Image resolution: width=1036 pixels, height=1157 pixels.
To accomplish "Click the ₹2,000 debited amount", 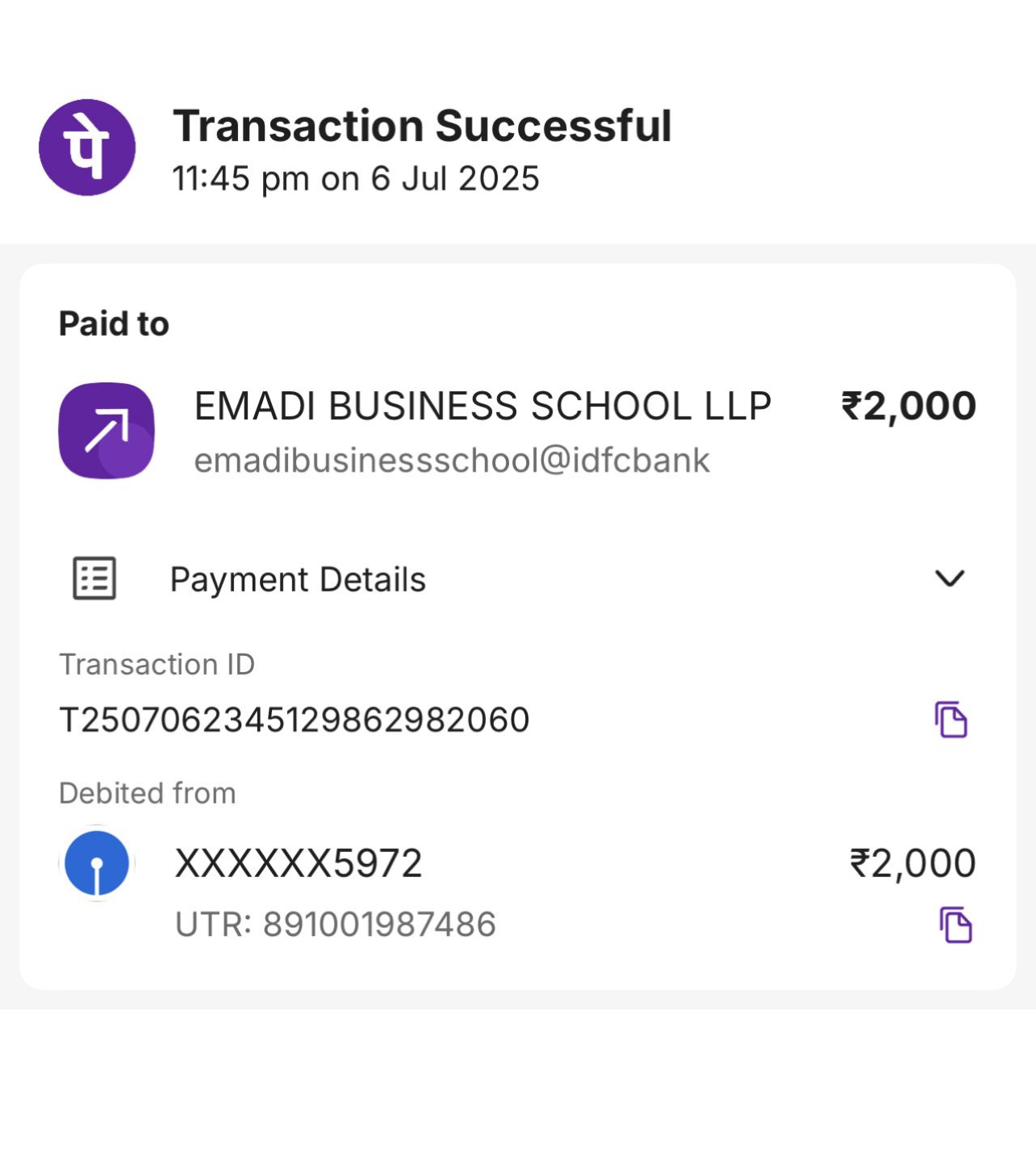I will 913,863.
